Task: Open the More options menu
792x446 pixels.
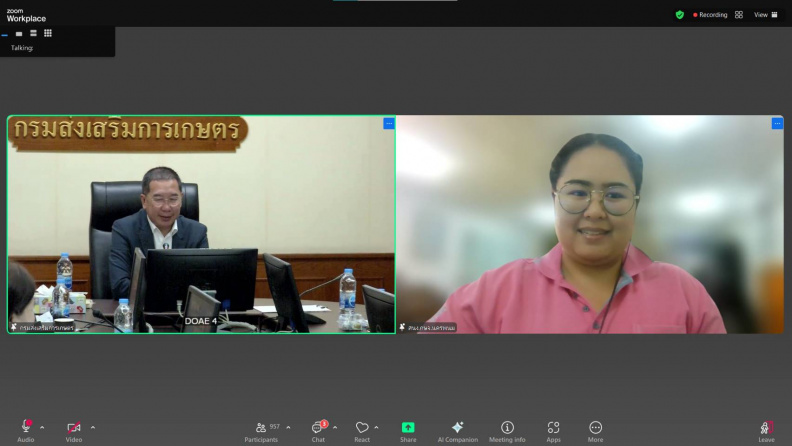Action: 596,431
